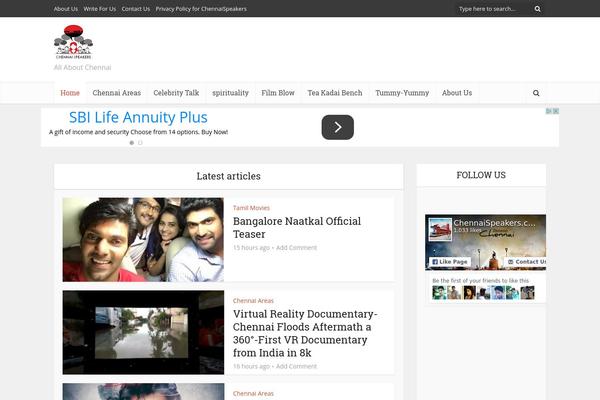Open the search icon in the navigation menu

[x=536, y=93]
